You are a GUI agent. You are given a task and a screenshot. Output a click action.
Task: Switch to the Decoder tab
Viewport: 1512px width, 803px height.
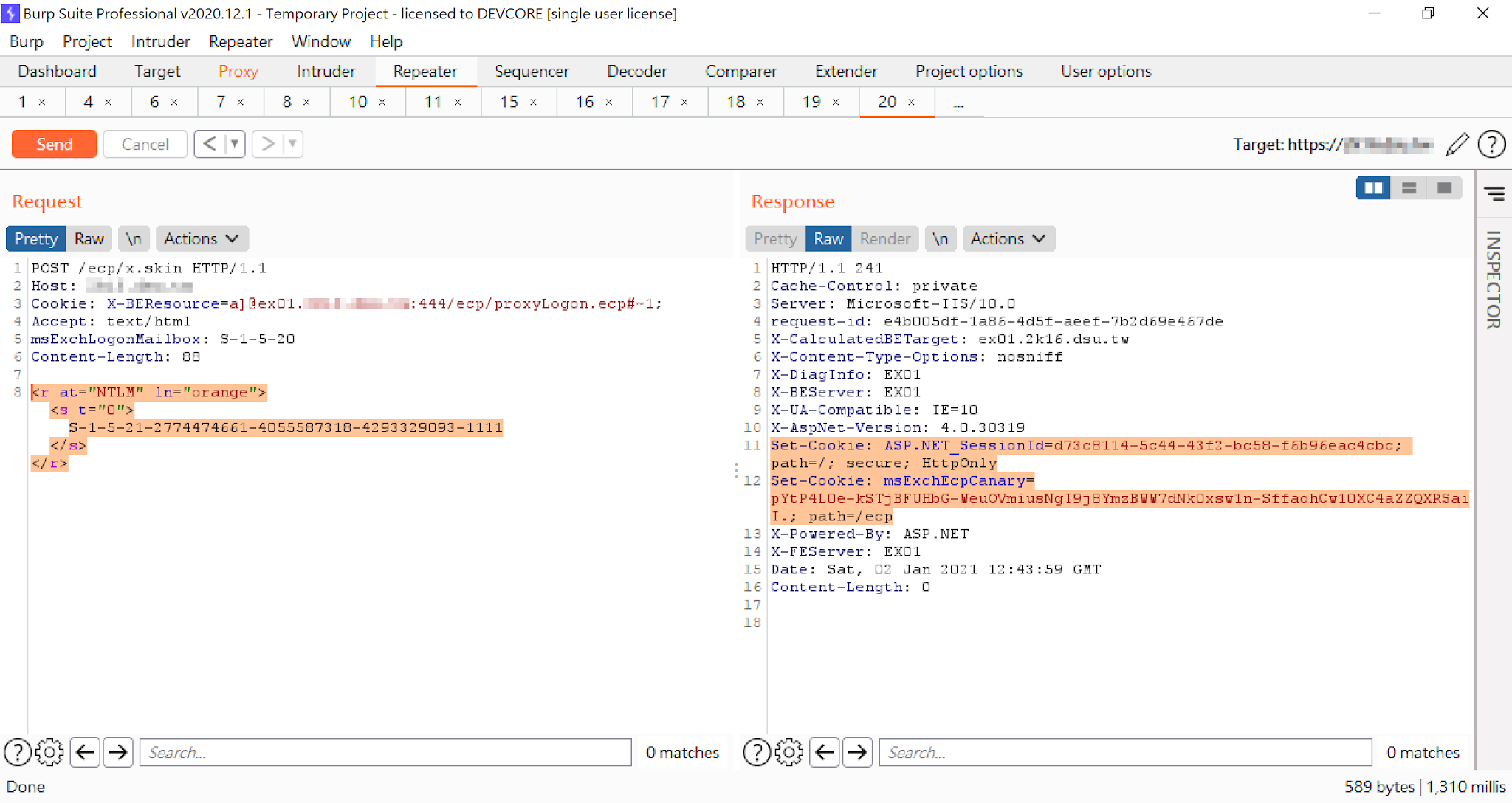tap(636, 71)
